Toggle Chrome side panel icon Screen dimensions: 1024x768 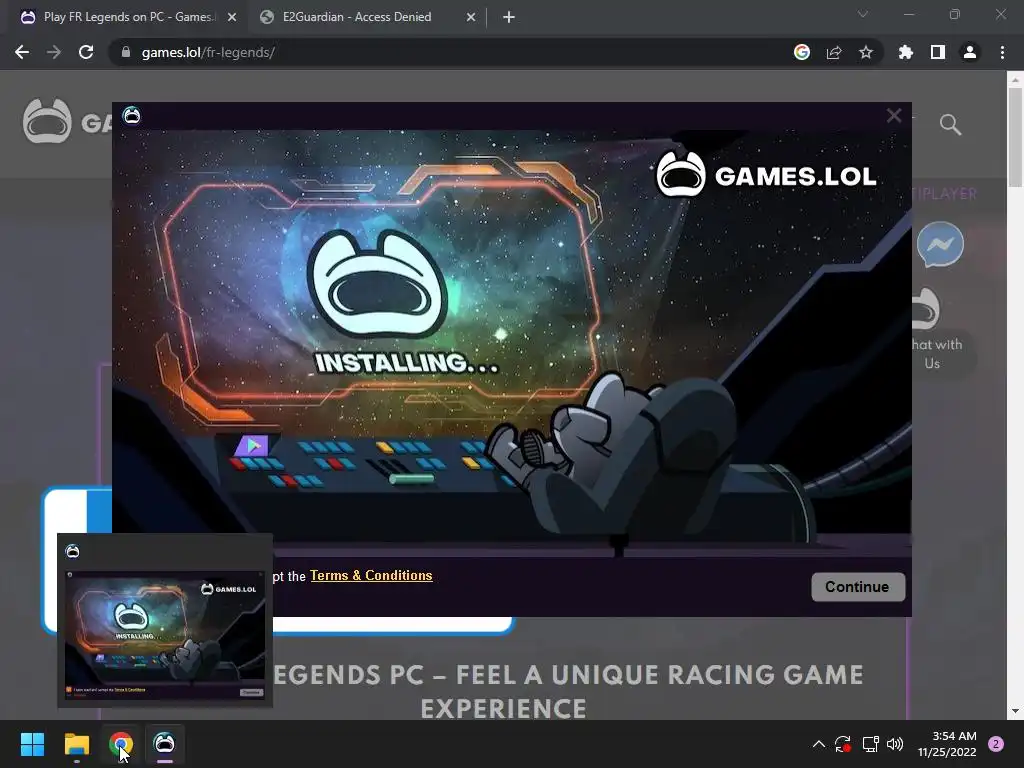pyautogui.click(x=938, y=52)
